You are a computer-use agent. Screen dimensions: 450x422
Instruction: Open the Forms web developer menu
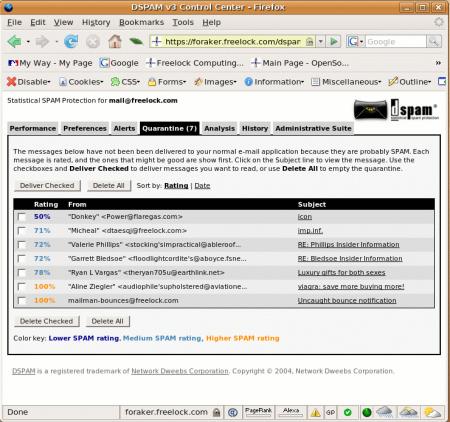(x=167, y=82)
